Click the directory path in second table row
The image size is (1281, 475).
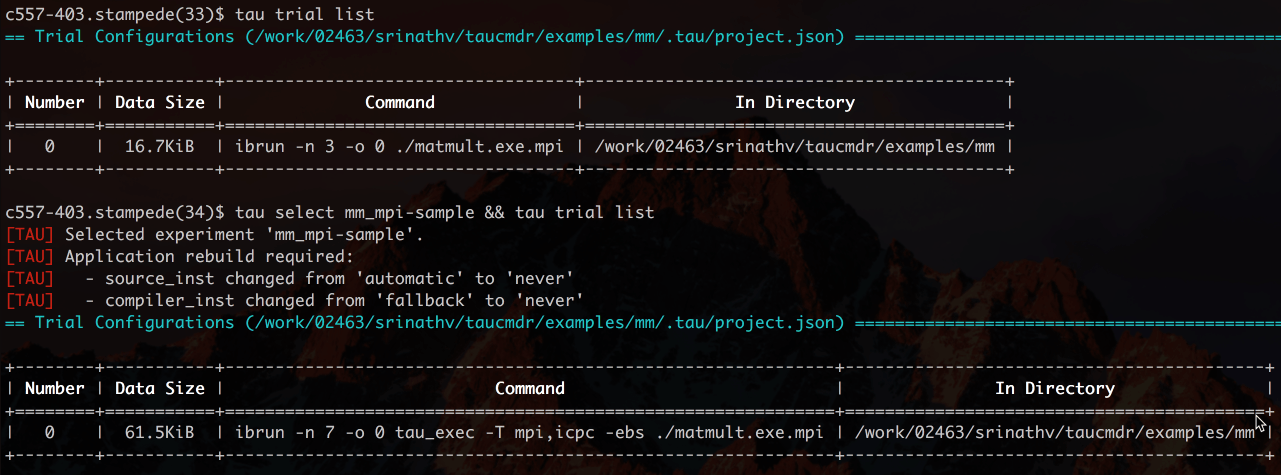(1055, 432)
